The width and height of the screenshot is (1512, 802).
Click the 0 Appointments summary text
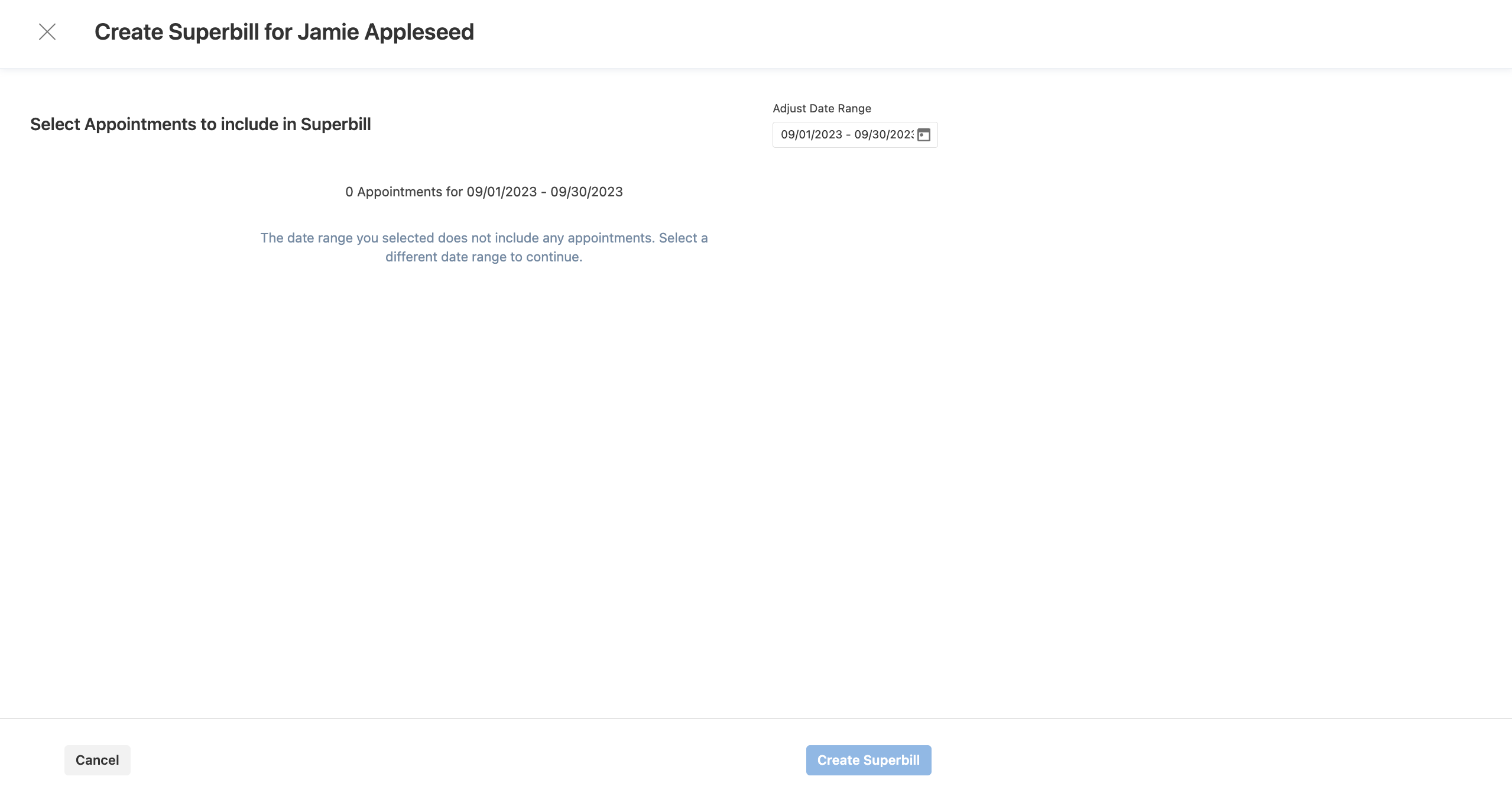coord(484,191)
